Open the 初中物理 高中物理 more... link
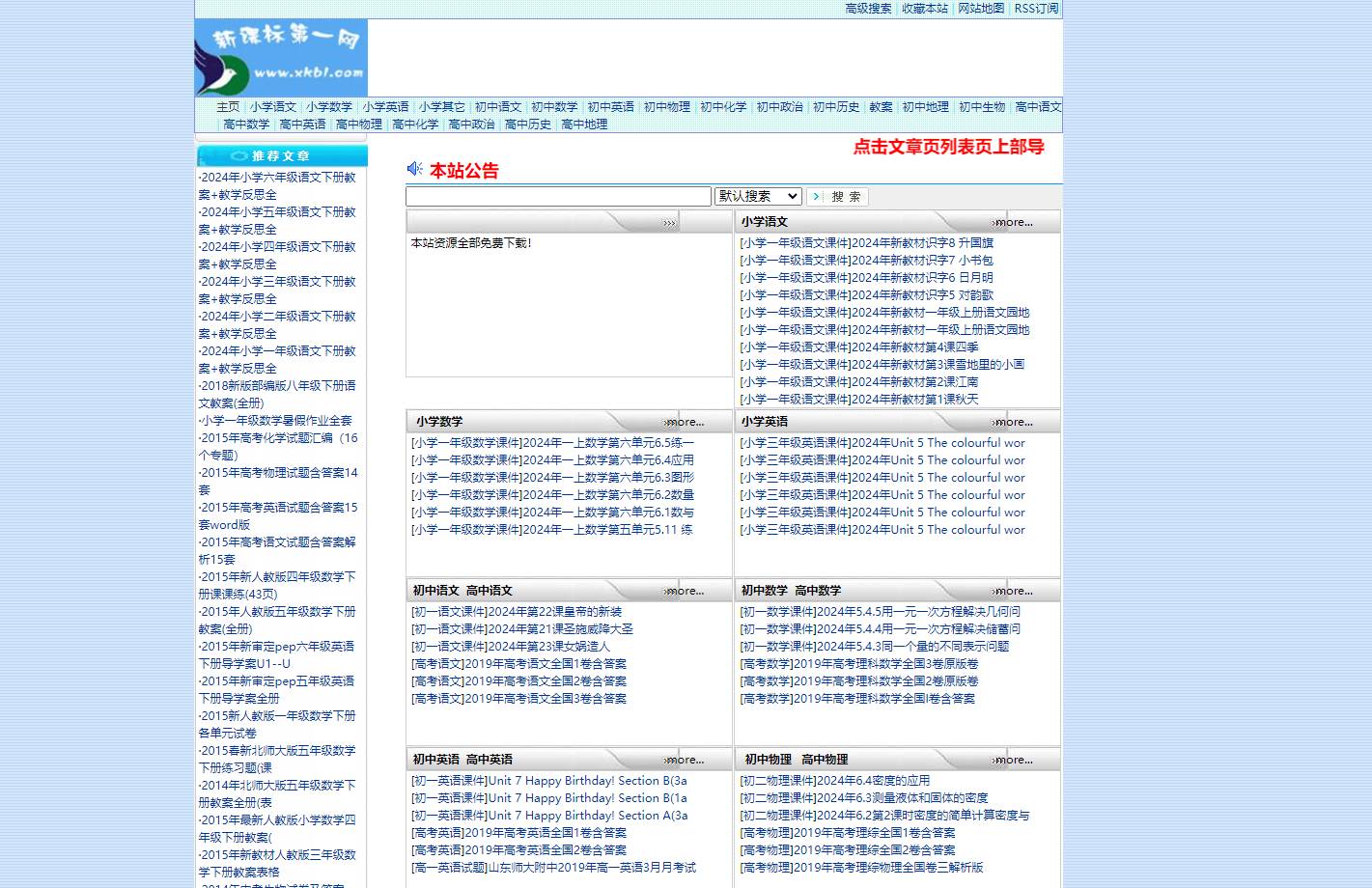Viewport: 1372px width, 888px height. point(1011,760)
